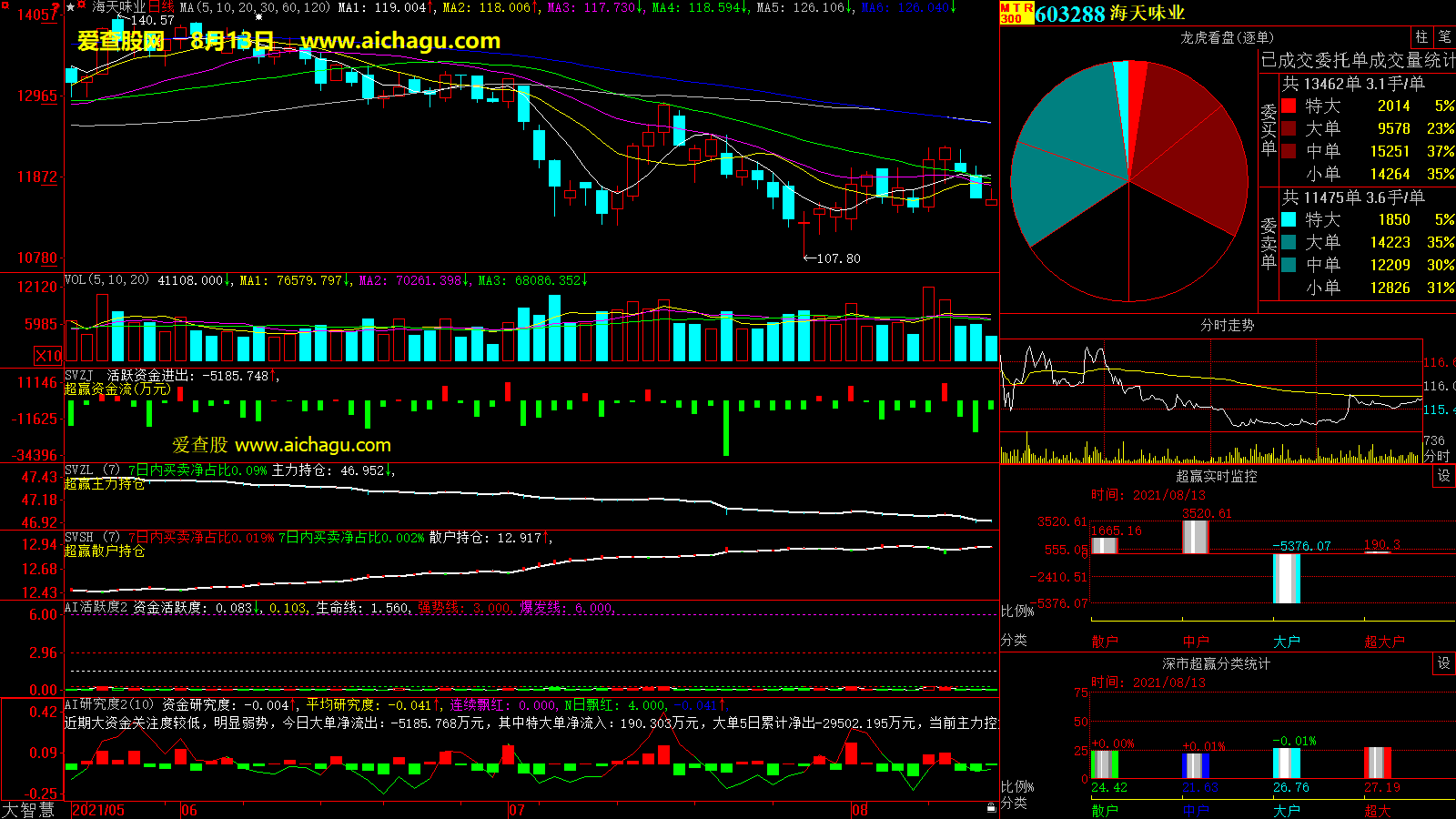Click the star favorite icon beside 海天味业

pos(71,7)
